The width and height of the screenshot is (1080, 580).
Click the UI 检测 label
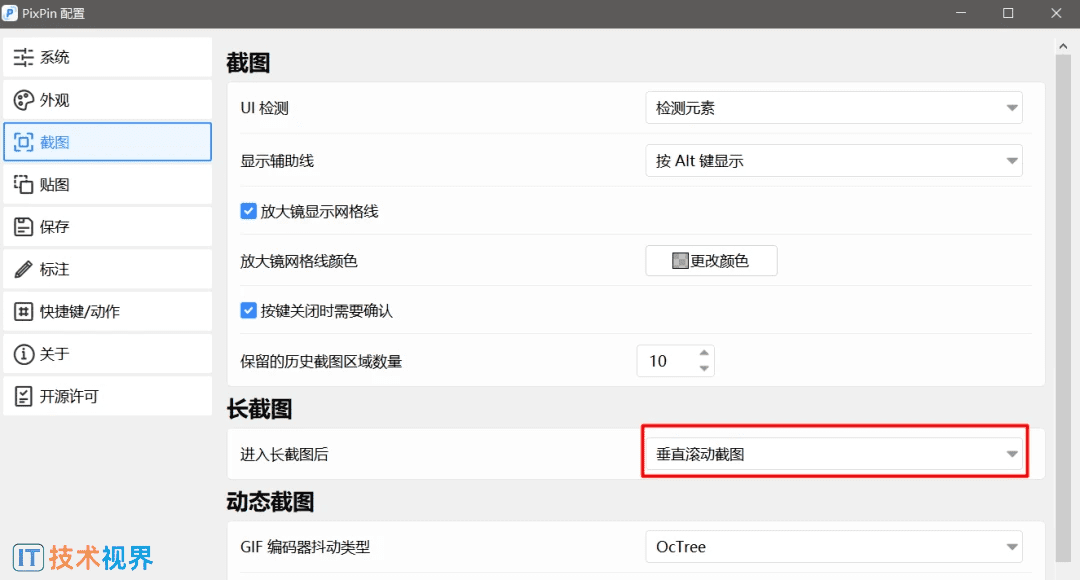pyautogui.click(x=264, y=108)
